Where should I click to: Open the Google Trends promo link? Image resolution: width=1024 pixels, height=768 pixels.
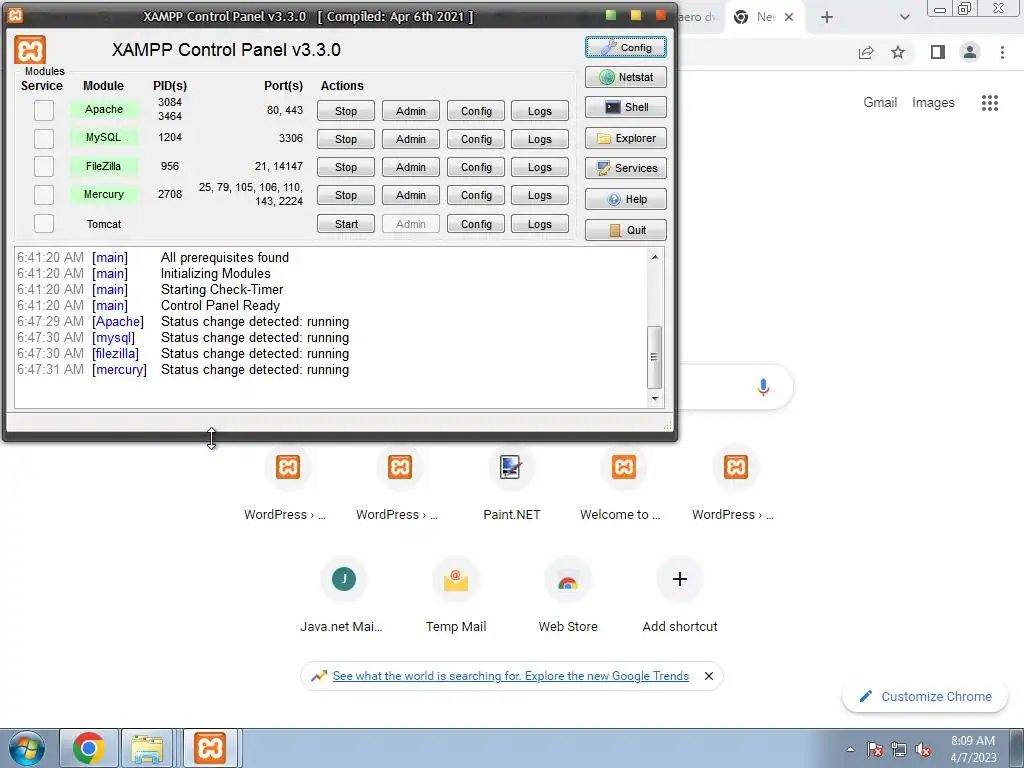pos(511,676)
